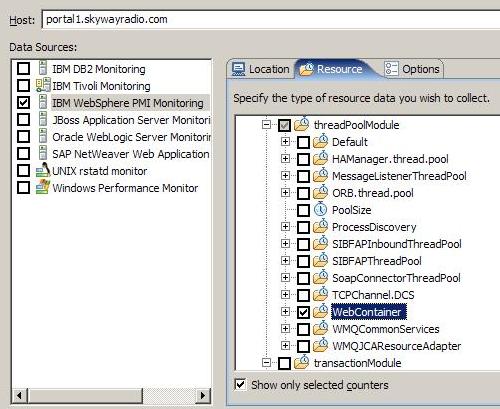Image resolution: width=500 pixels, height=409 pixels.
Task: Click the PoolSize clock counter icon
Action: click(320, 210)
